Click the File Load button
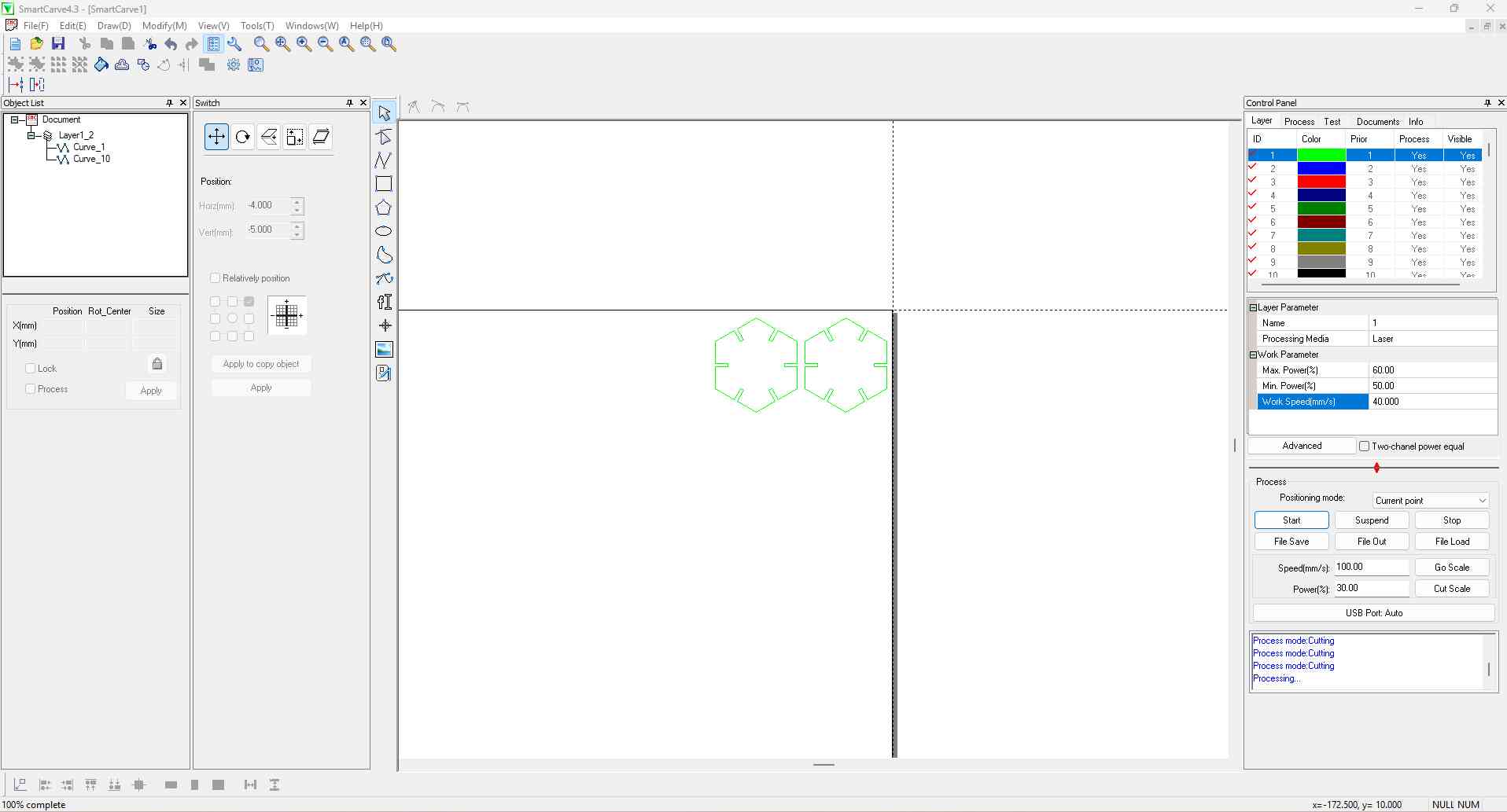Viewport: 1507px width, 812px height. (x=1452, y=542)
